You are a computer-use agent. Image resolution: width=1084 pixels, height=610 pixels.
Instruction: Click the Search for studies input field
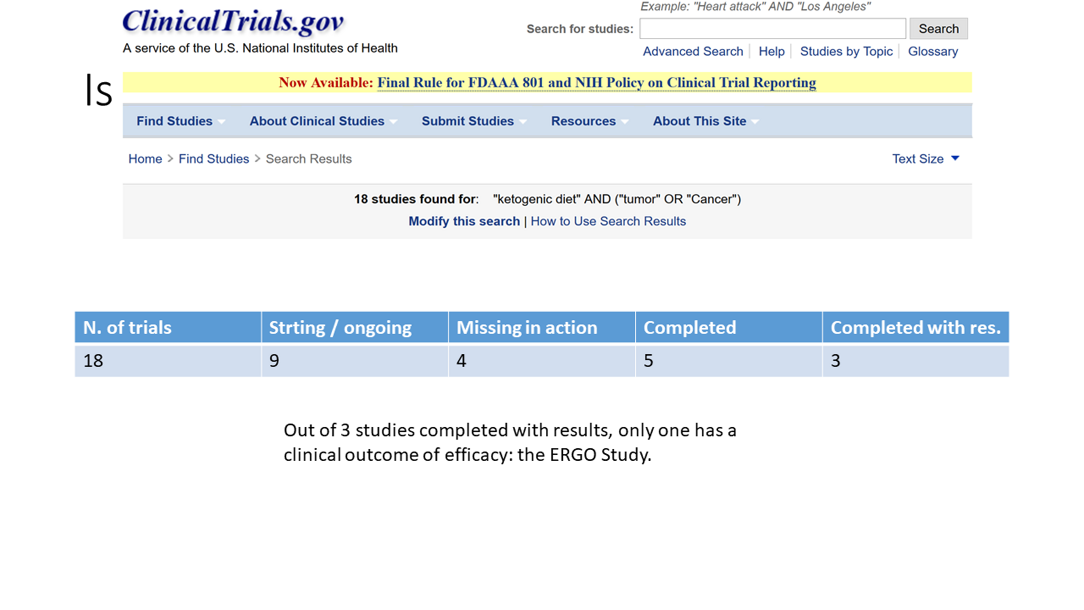[772, 29]
